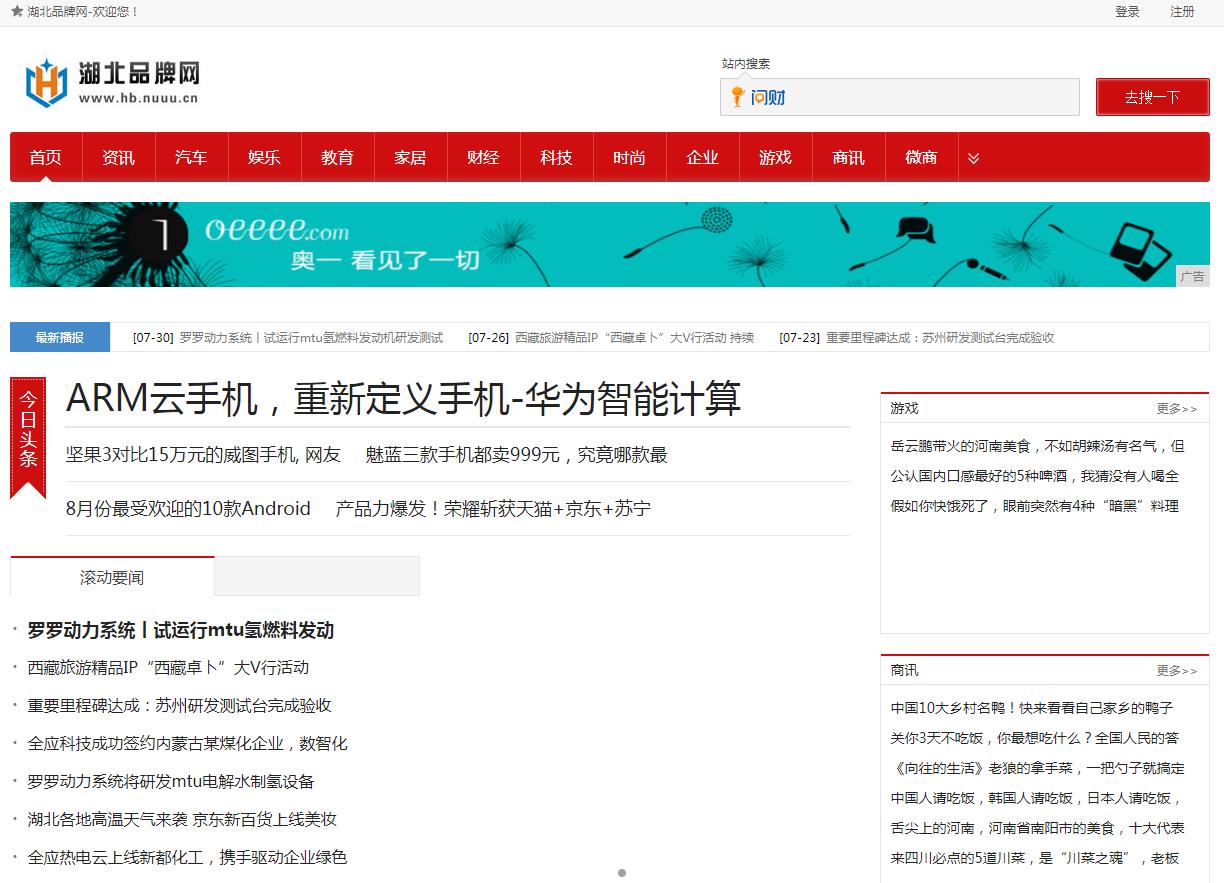Open 岳云鹏带火的河南美食 article
The width and height of the screenshot is (1224, 883).
point(1037,446)
